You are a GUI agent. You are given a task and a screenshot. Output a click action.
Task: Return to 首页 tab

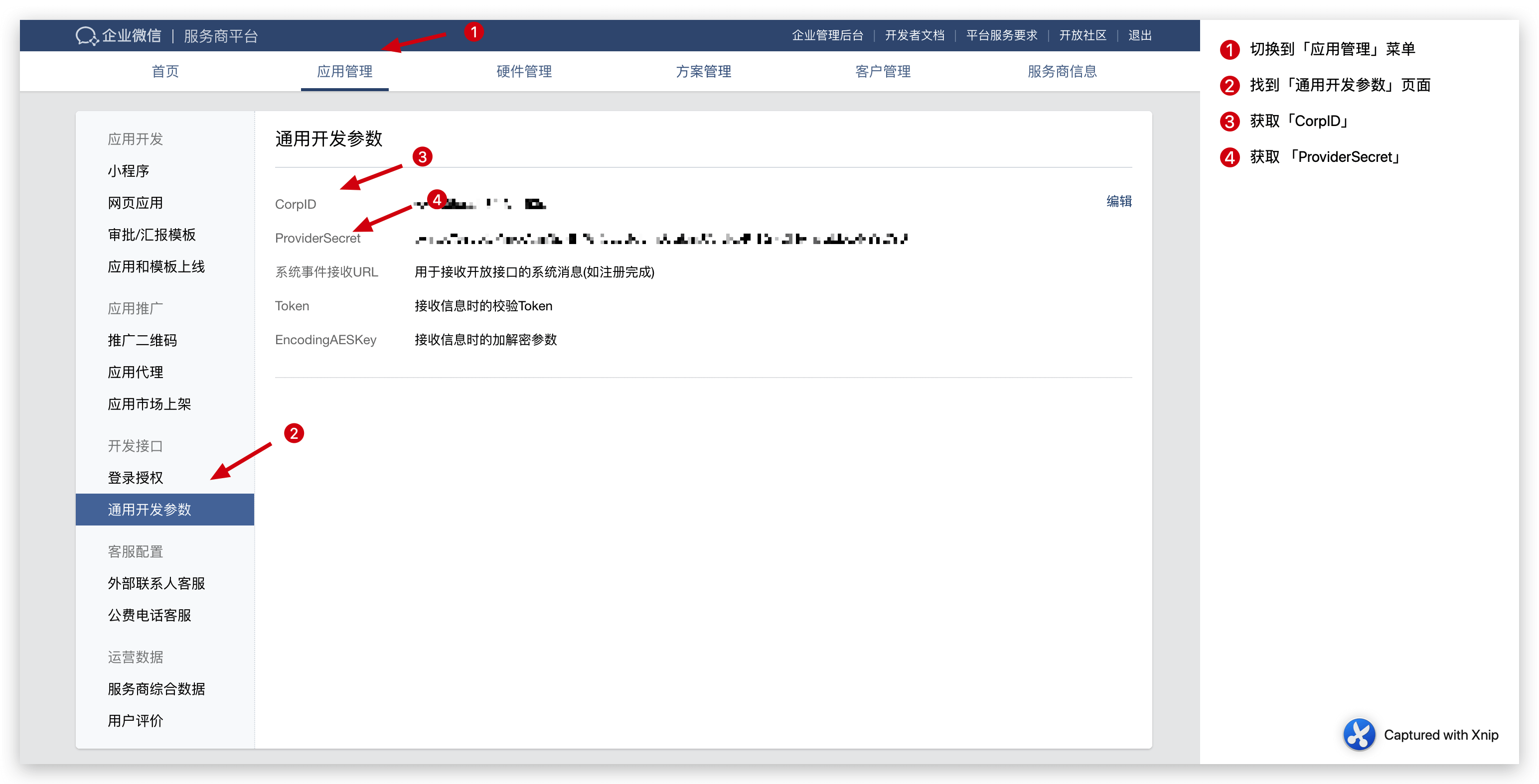pos(165,72)
